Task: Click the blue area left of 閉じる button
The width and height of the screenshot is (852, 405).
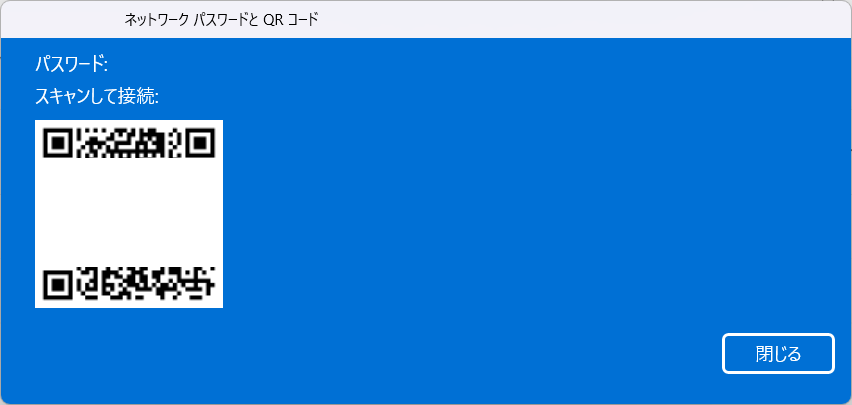Action: (x=435, y=353)
